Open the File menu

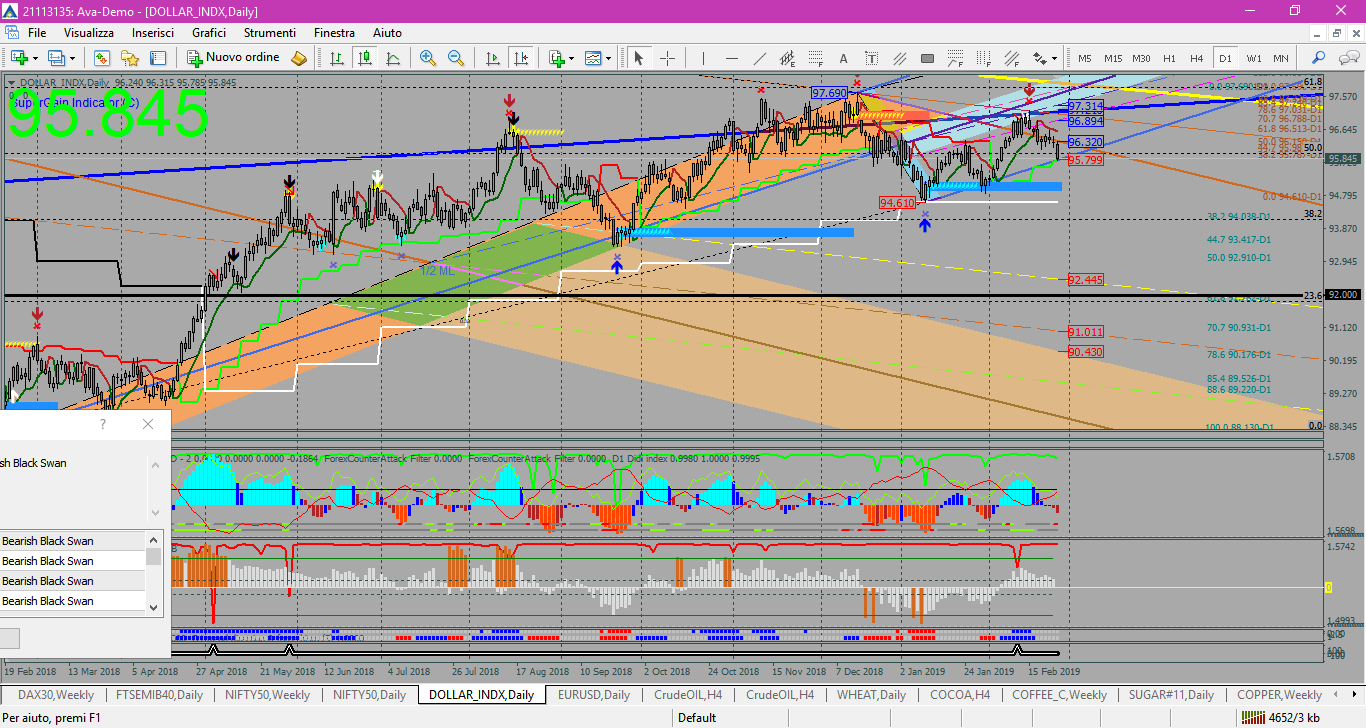pos(37,33)
